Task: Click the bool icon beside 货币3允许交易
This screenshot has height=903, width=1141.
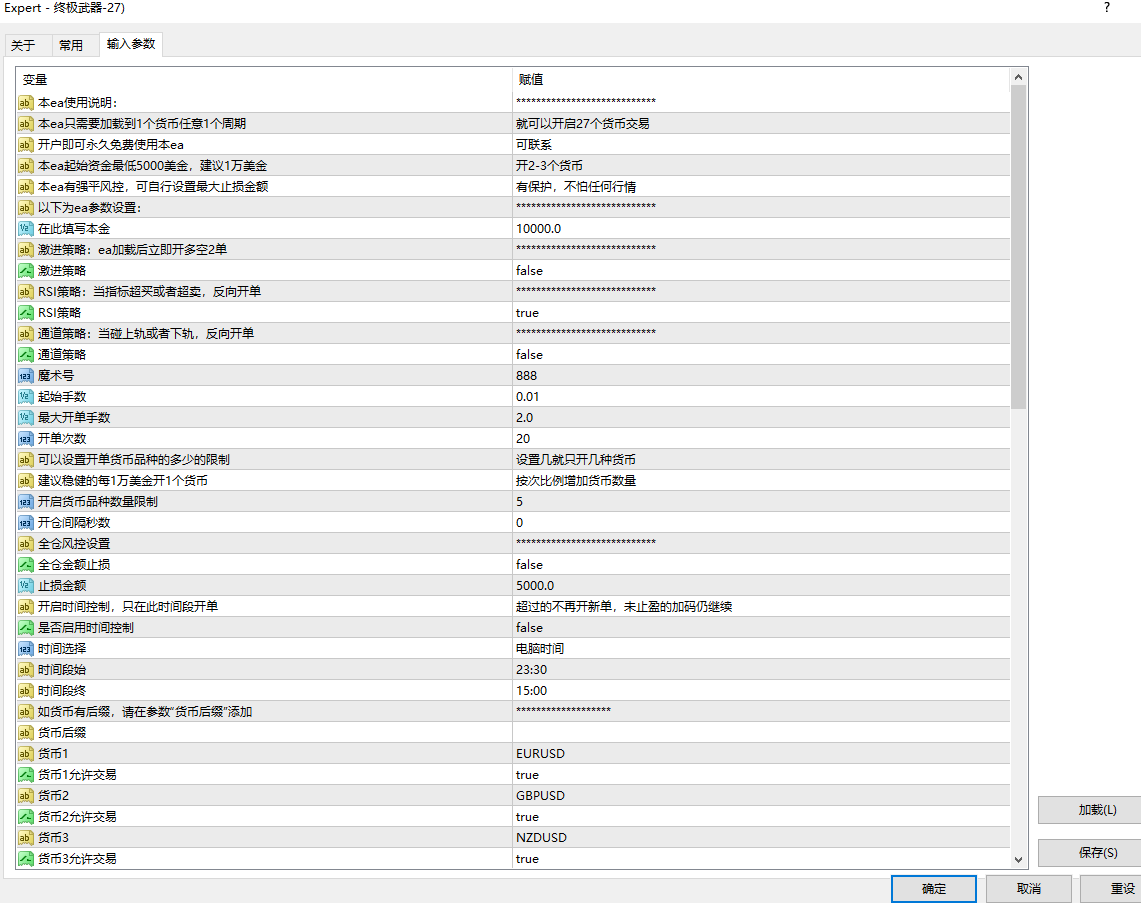Action: 25,859
